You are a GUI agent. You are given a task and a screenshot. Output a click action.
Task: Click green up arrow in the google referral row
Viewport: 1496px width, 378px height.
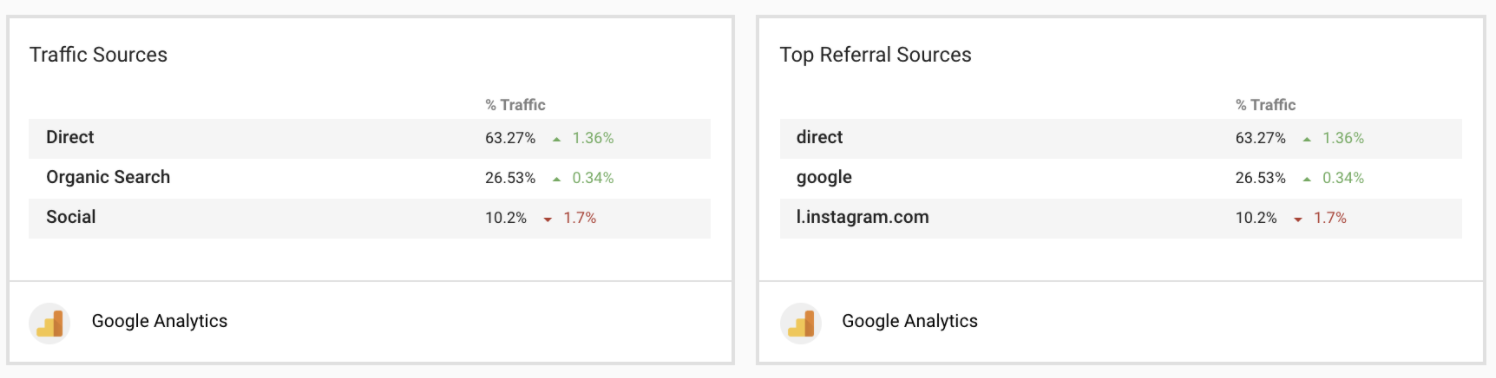coord(1307,179)
